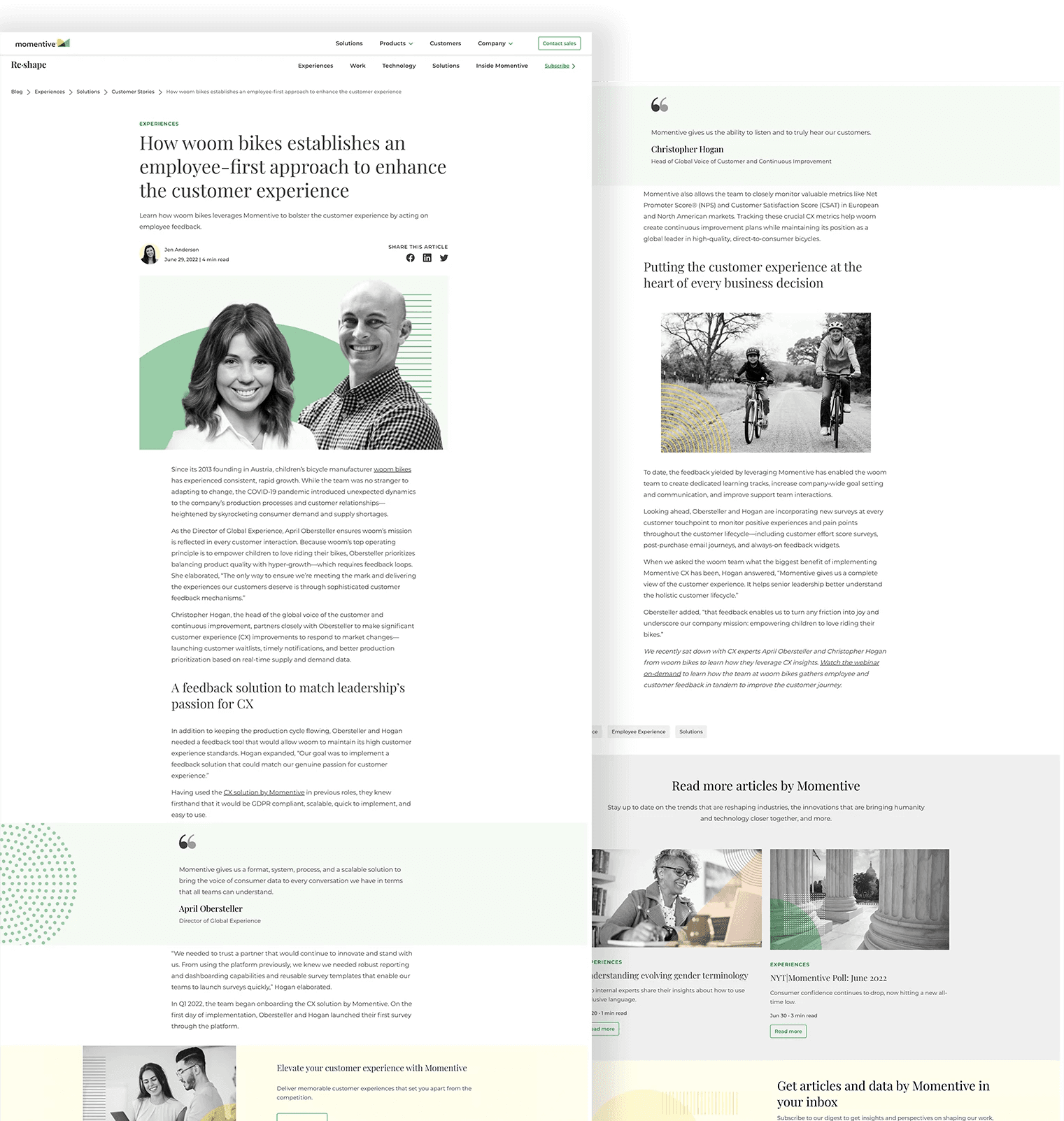This screenshot has width=1064, height=1121.
Task: Click the columns building article thumbnail
Action: coord(860,899)
